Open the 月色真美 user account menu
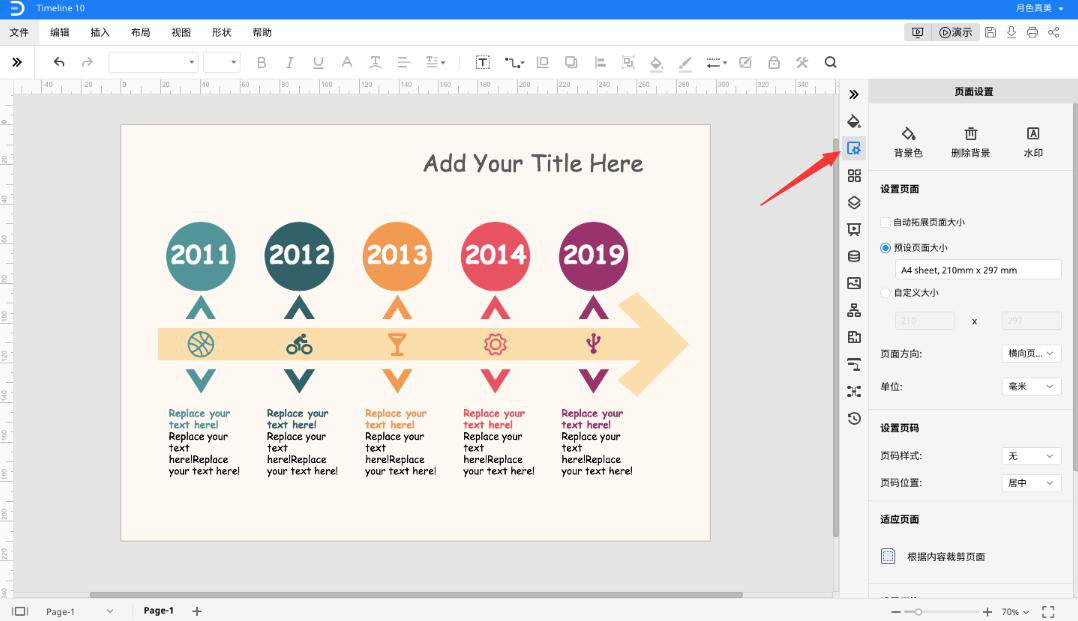The image size is (1078, 621). pos(1040,8)
